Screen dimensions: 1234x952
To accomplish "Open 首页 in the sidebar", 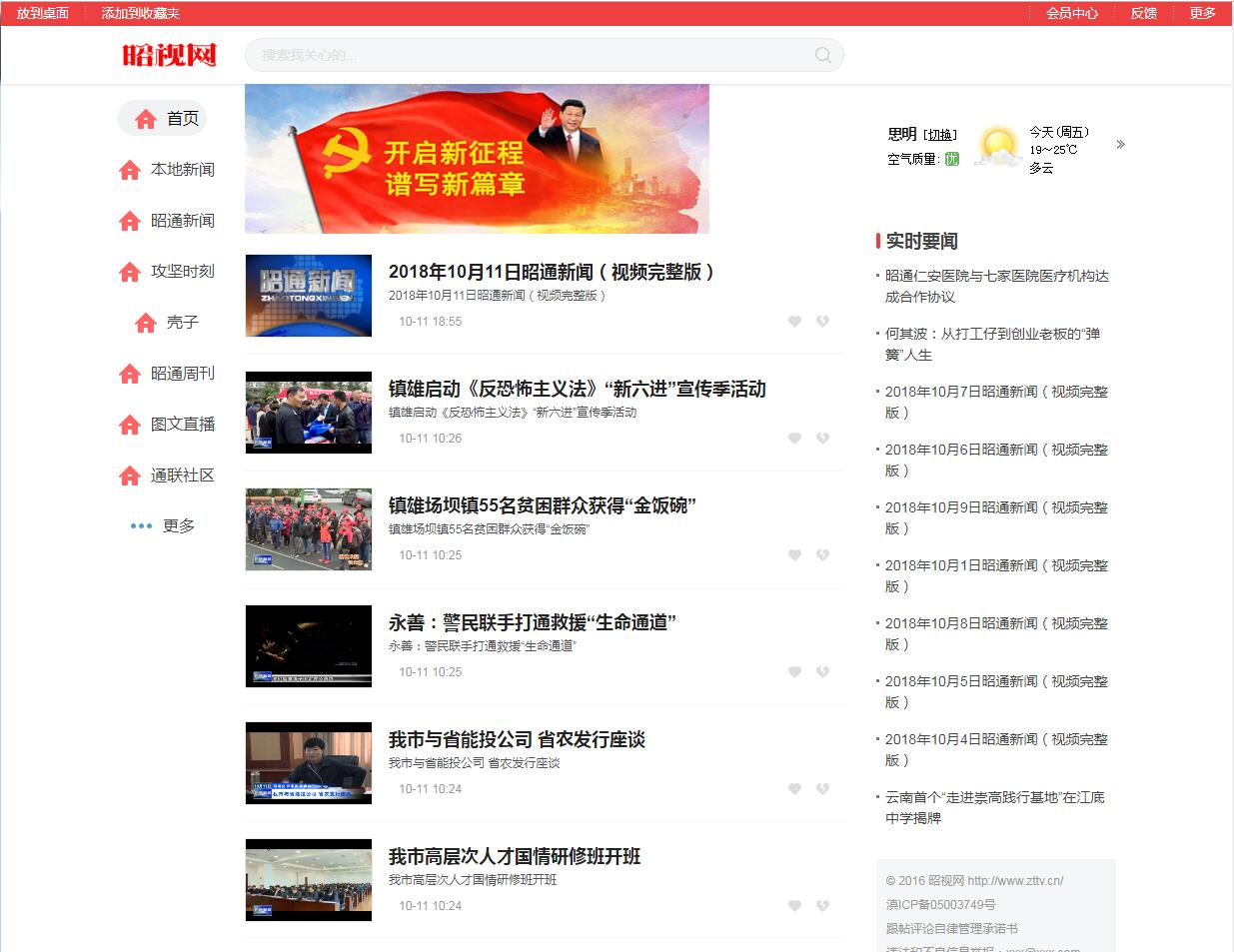I will [182, 119].
